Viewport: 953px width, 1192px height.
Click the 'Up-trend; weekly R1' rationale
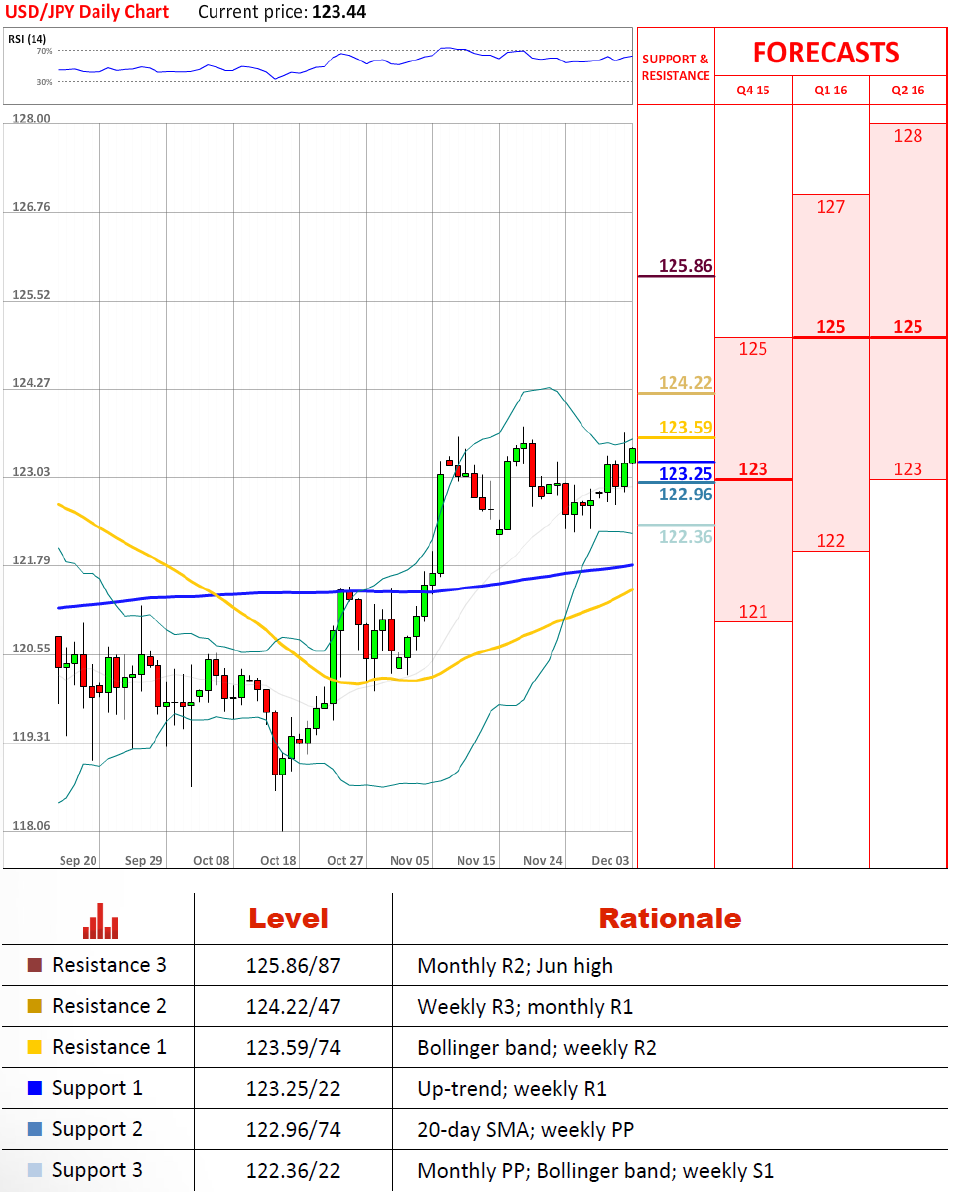click(512, 1089)
